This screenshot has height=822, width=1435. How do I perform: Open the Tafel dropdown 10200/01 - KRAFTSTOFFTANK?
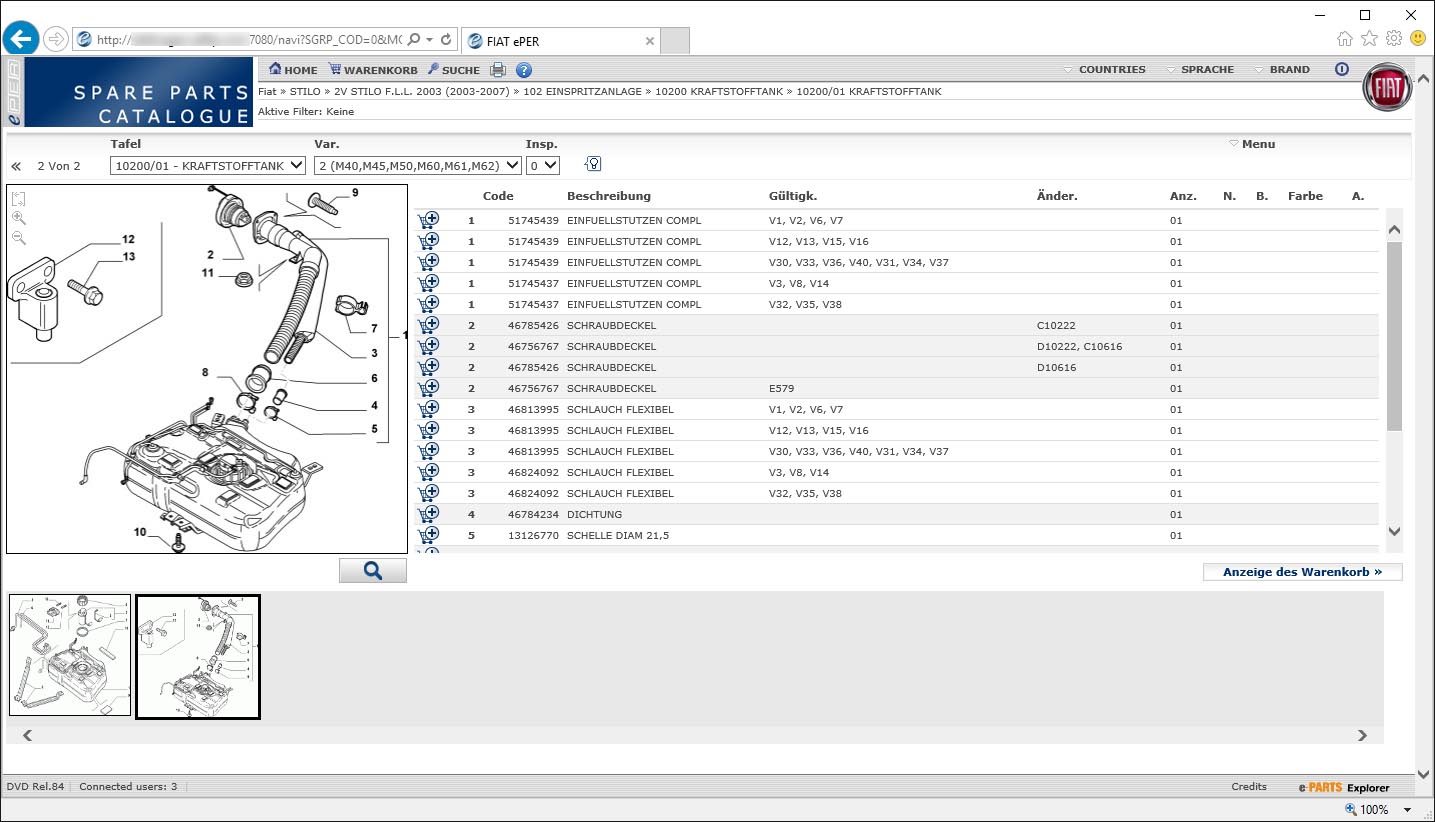(207, 165)
